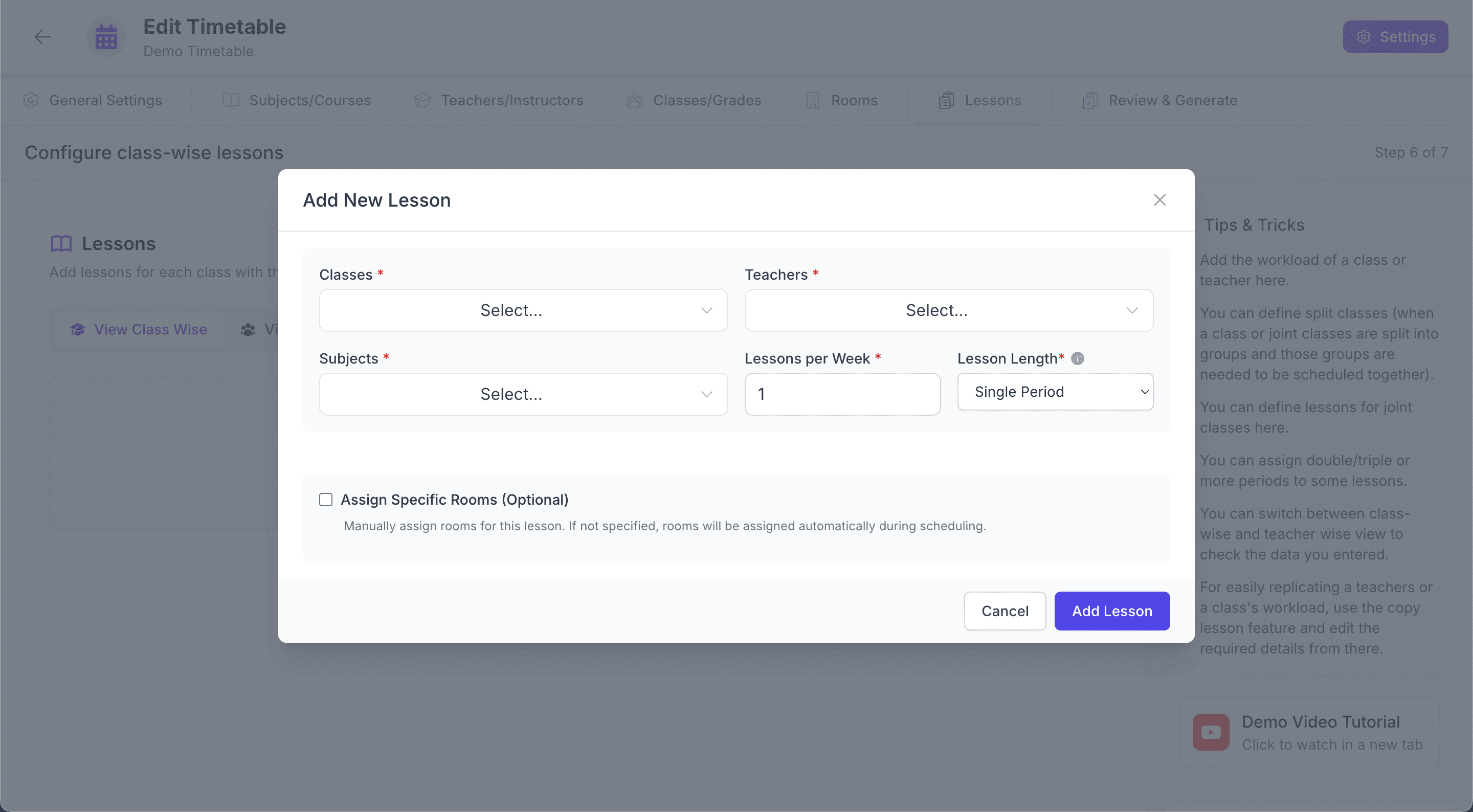Click the View Class Wise cap icon
Screen dimensions: 1473x812
pos(78,329)
